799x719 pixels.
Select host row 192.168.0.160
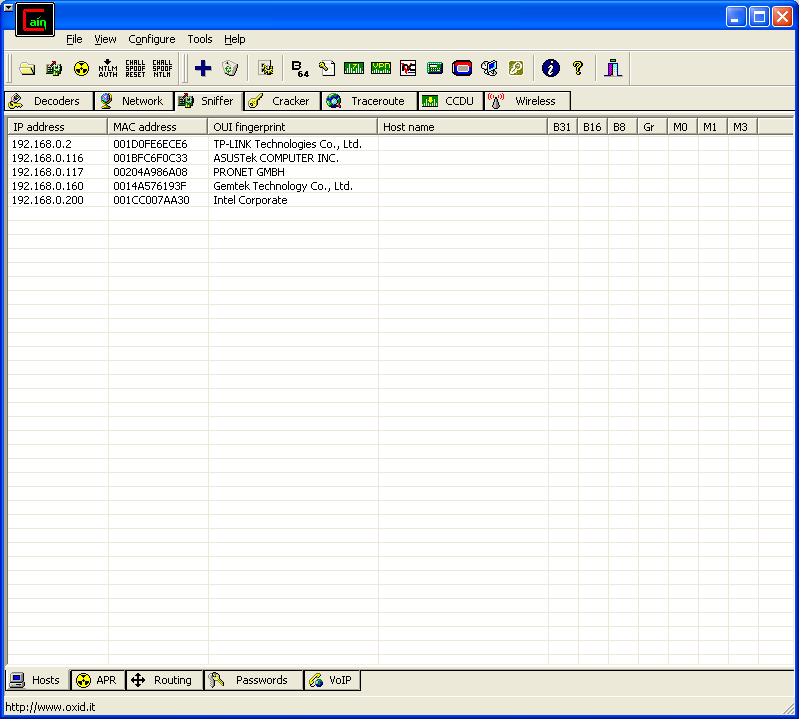tap(400, 186)
